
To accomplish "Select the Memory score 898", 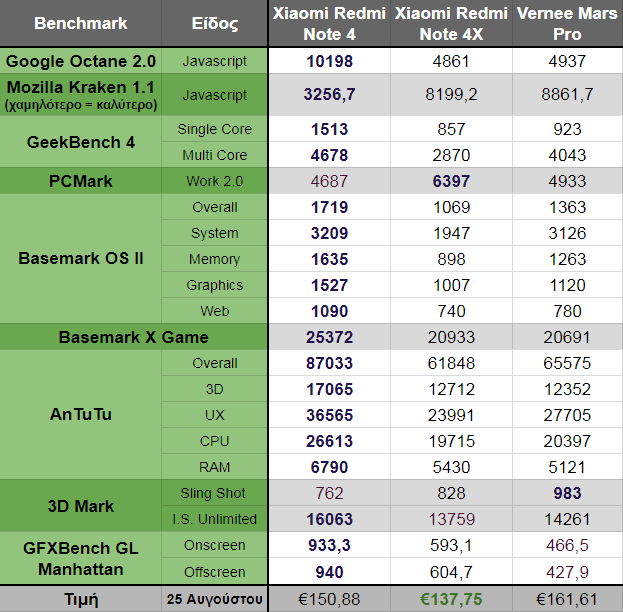I will tap(451, 259).
